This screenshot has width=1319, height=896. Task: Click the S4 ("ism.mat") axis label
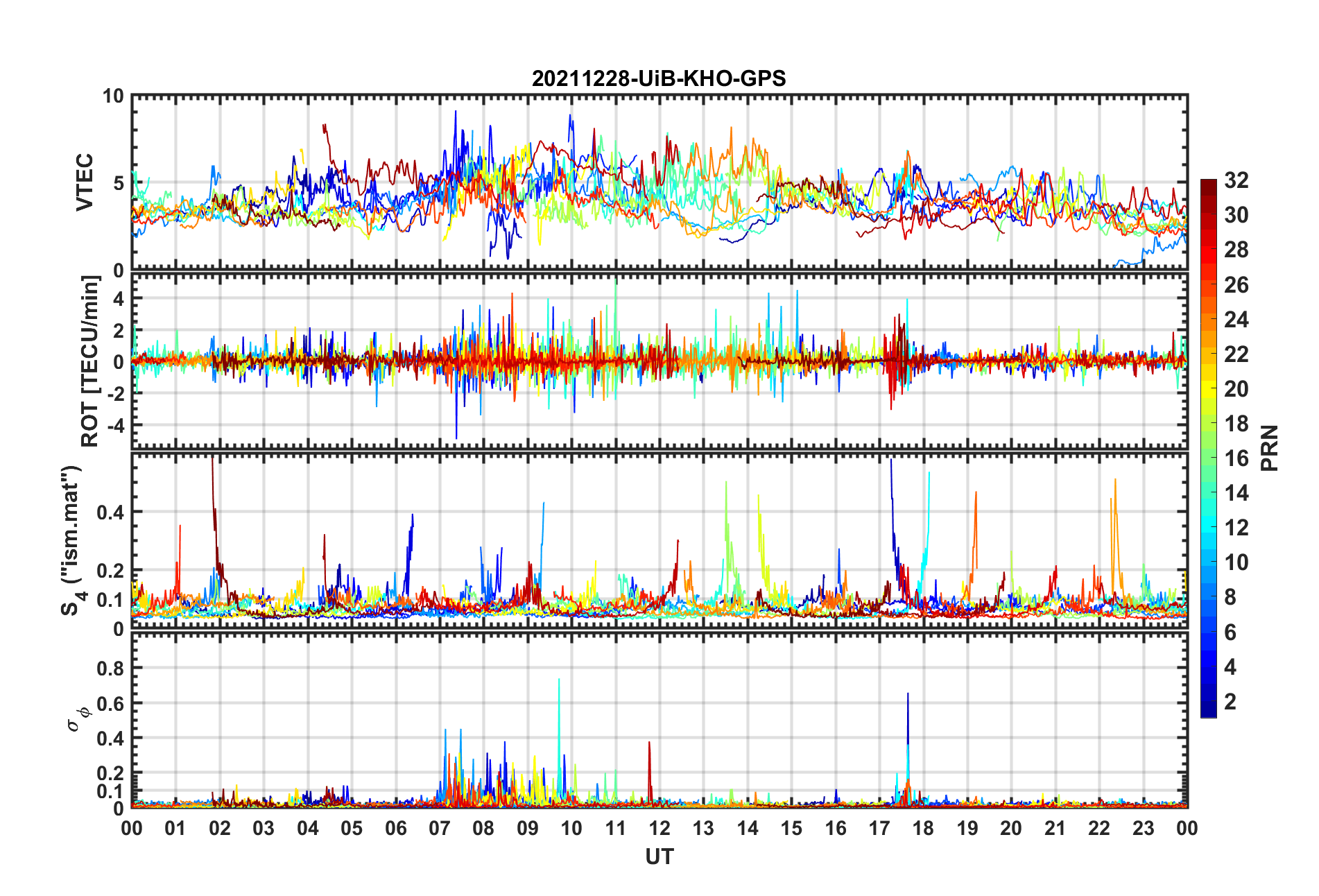point(72,540)
